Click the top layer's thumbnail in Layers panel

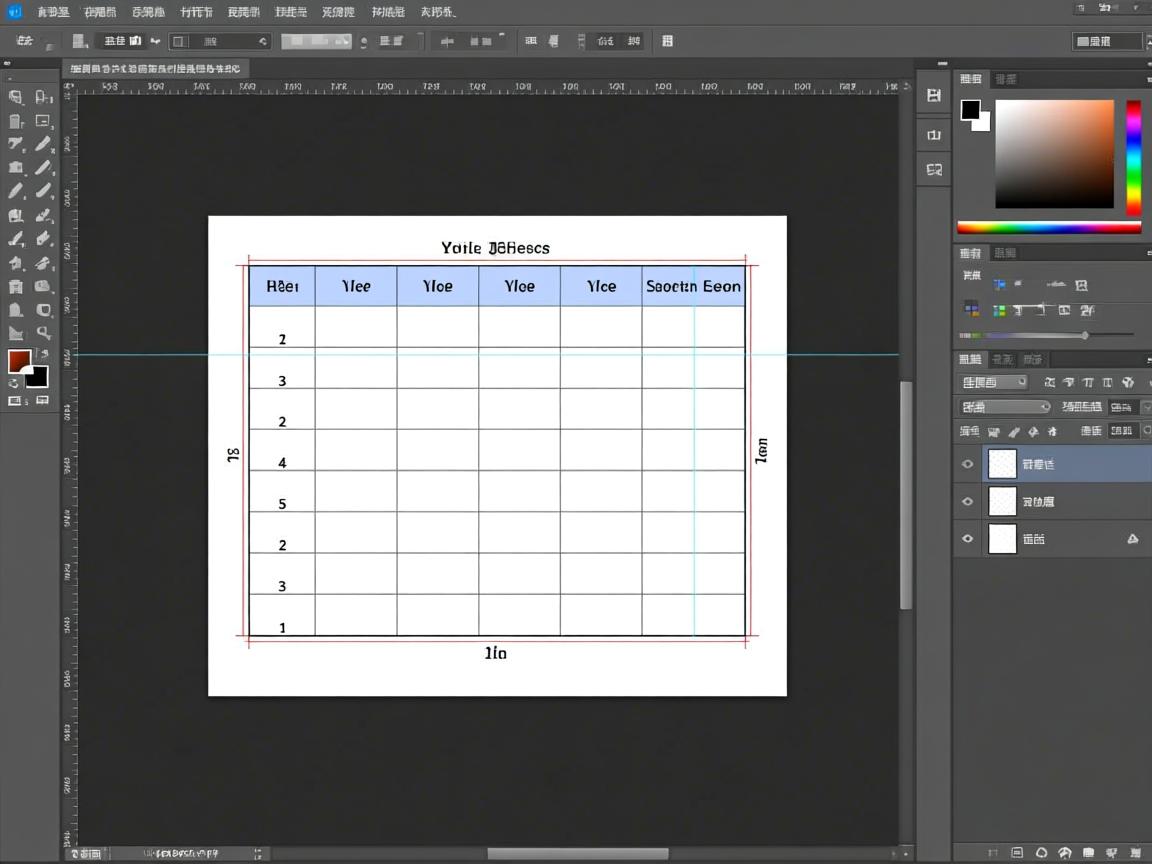tap(1002, 464)
